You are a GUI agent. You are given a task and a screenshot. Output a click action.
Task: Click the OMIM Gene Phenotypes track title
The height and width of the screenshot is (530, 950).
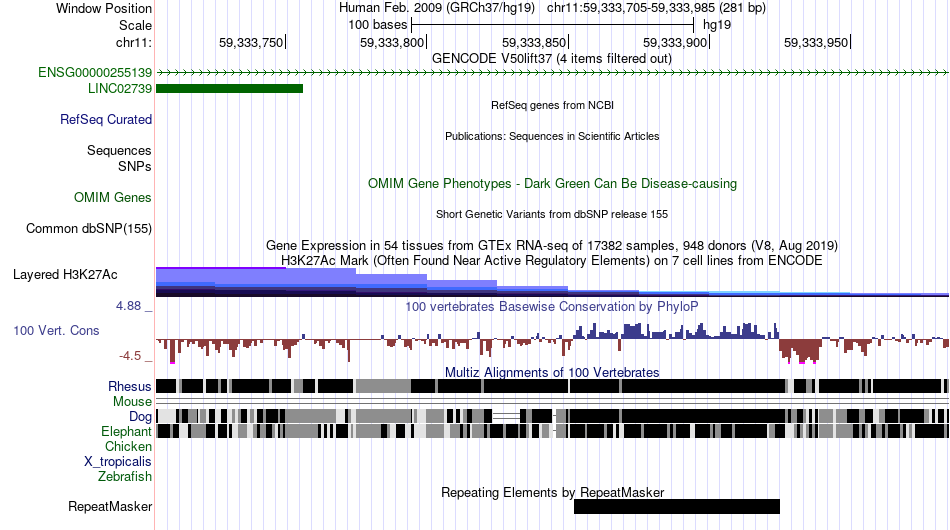click(552, 184)
